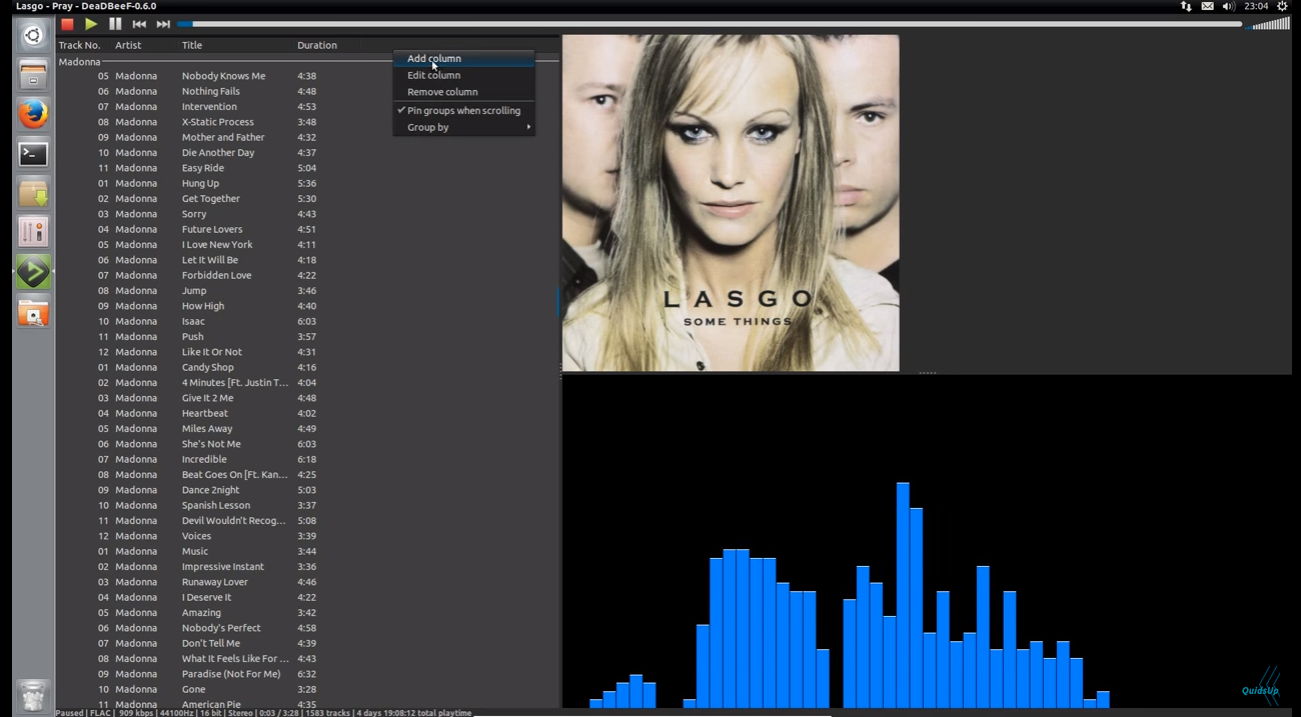
Task: Click the Duration column header
Action: click(326, 45)
